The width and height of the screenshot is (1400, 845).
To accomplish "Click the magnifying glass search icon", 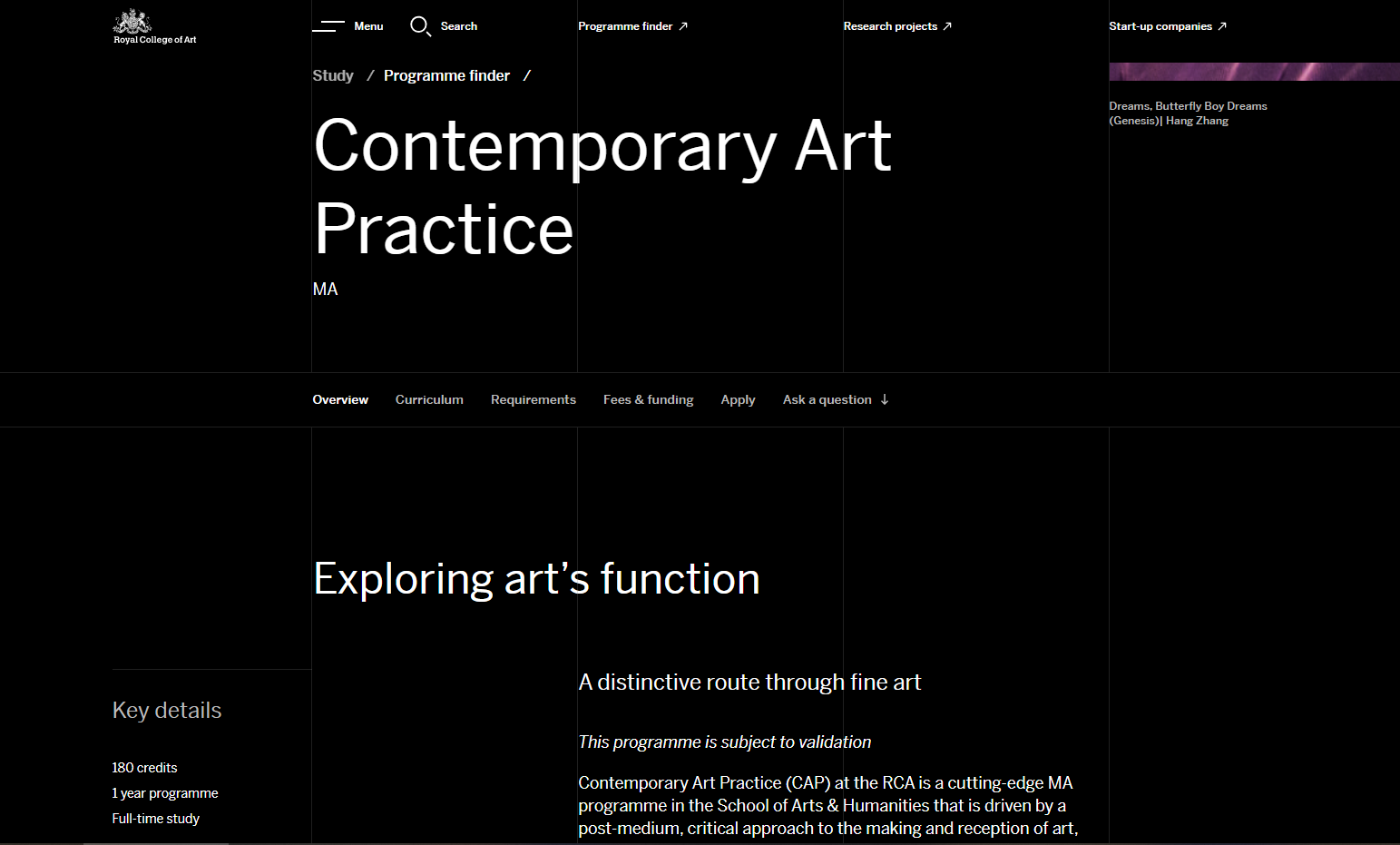I will tap(420, 26).
